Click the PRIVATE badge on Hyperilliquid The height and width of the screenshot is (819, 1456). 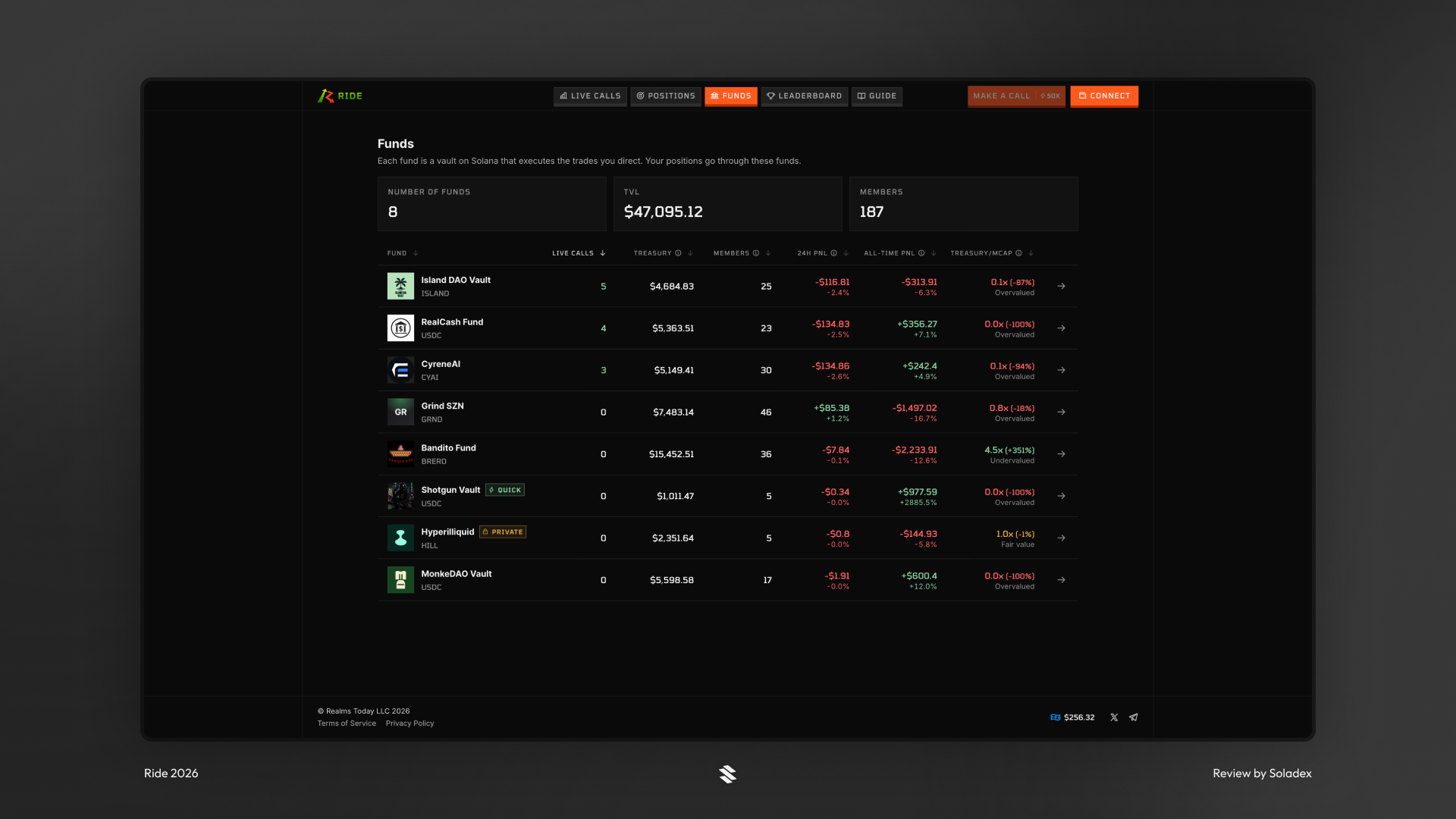point(503,532)
